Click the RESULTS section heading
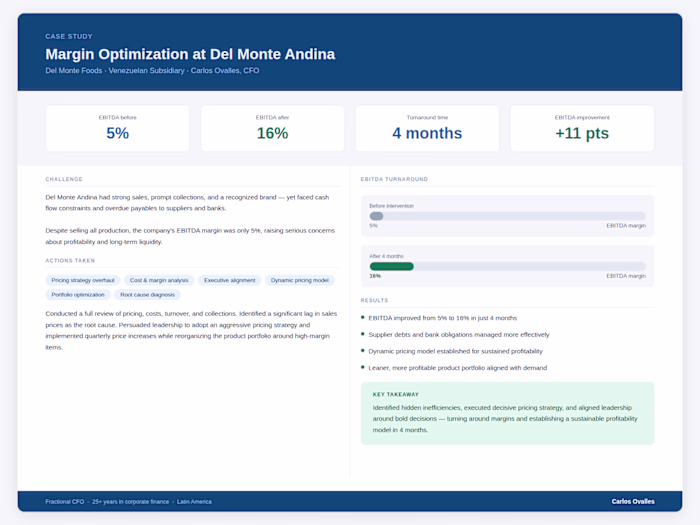Image resolution: width=700 pixels, height=525 pixels. [375, 300]
